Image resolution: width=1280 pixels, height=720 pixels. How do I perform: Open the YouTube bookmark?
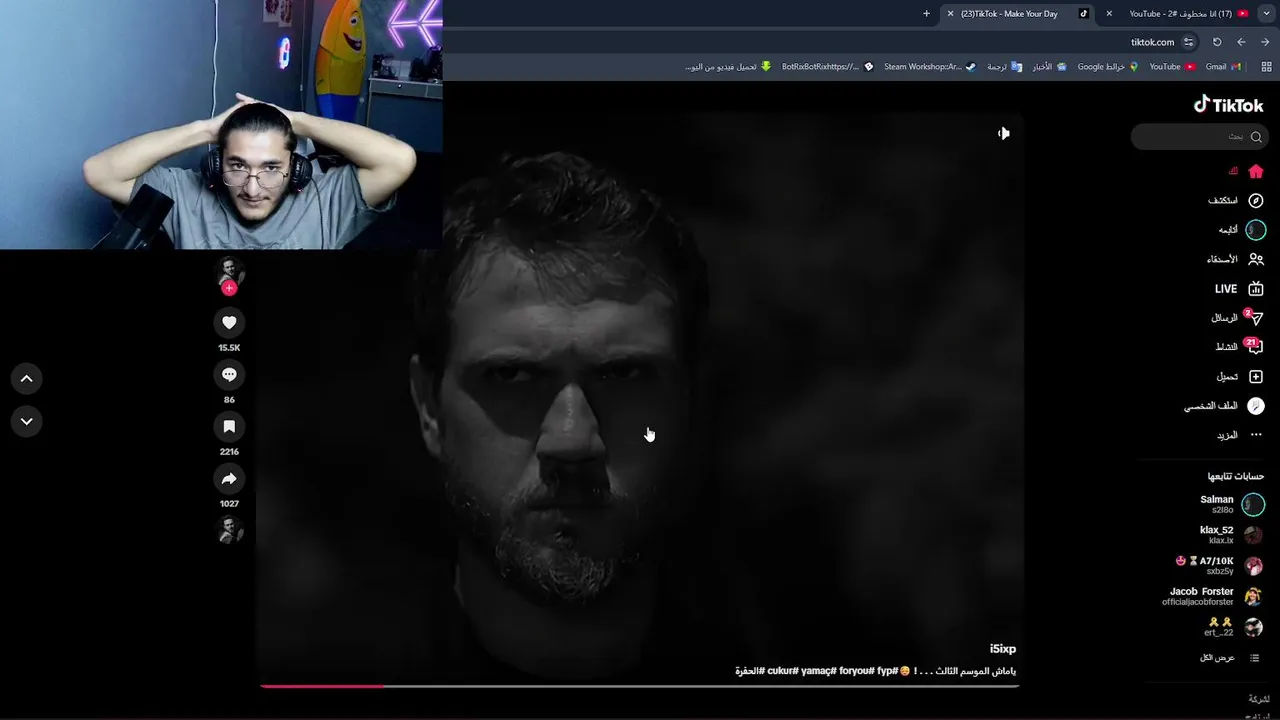[1172, 67]
